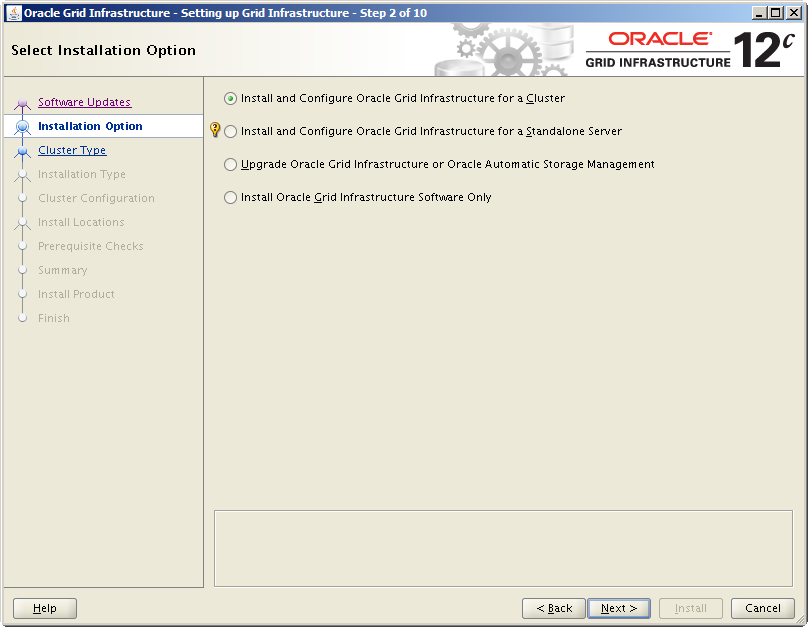This screenshot has width=808, height=627.
Task: Click the Software Updates step bullet icon
Action: [x=24, y=103]
